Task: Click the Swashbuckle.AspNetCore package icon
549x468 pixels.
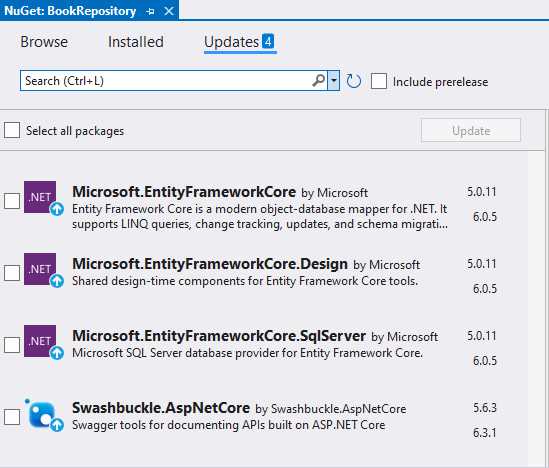Action: click(42, 413)
